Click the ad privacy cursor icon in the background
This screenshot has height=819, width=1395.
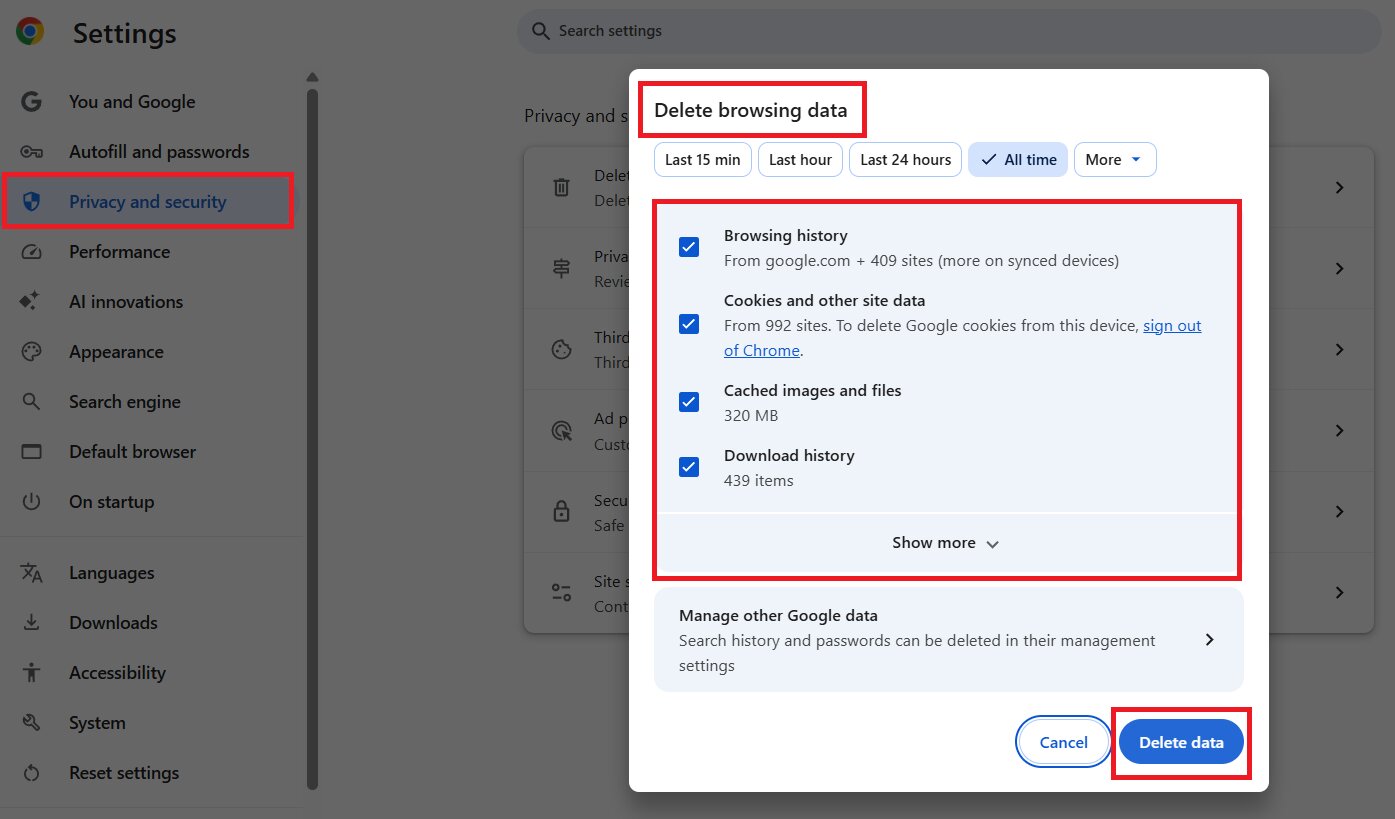coord(562,431)
